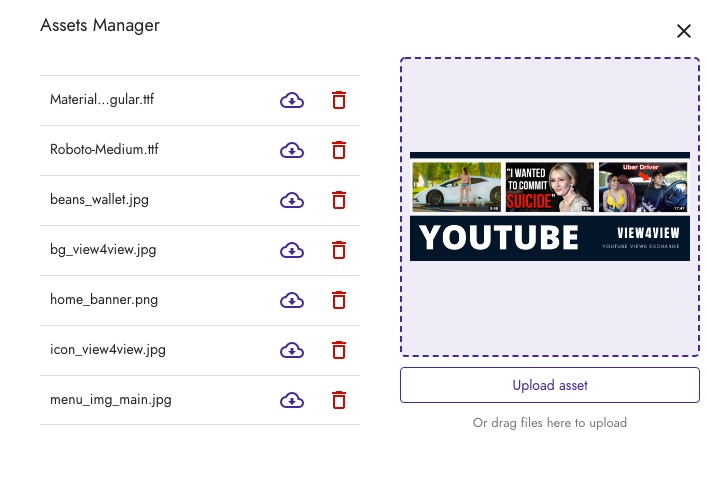708x490 pixels.
Task: Delete Roboto-Medium.ttf with trash icon
Action: click(339, 150)
